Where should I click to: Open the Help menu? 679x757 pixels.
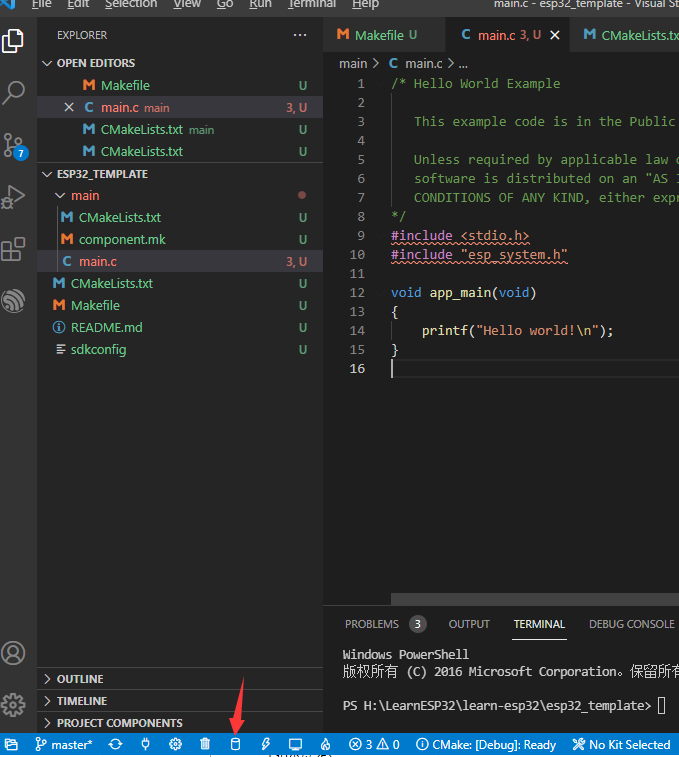pos(366,4)
